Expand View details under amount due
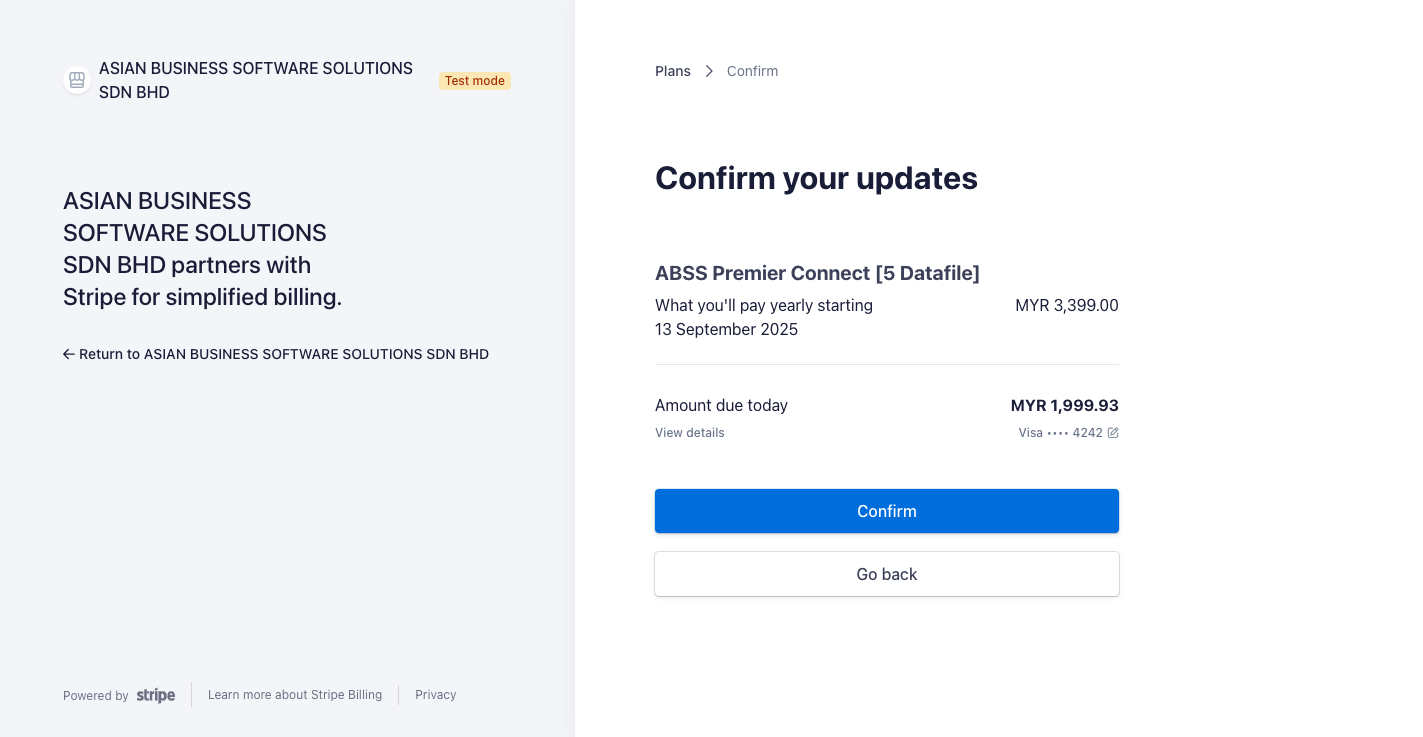This screenshot has height=737, width=1423. [690, 433]
